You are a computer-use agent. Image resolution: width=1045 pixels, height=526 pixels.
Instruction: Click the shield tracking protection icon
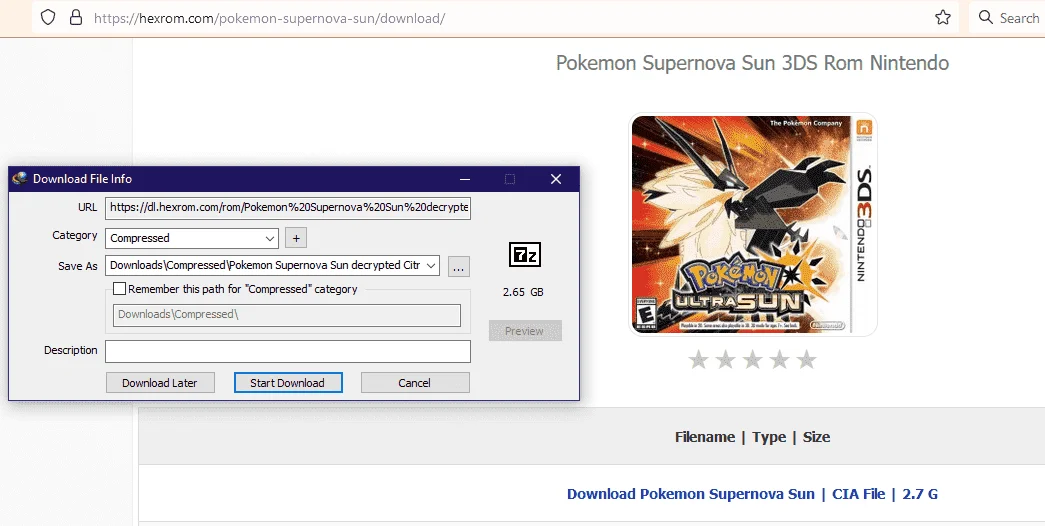pos(48,17)
